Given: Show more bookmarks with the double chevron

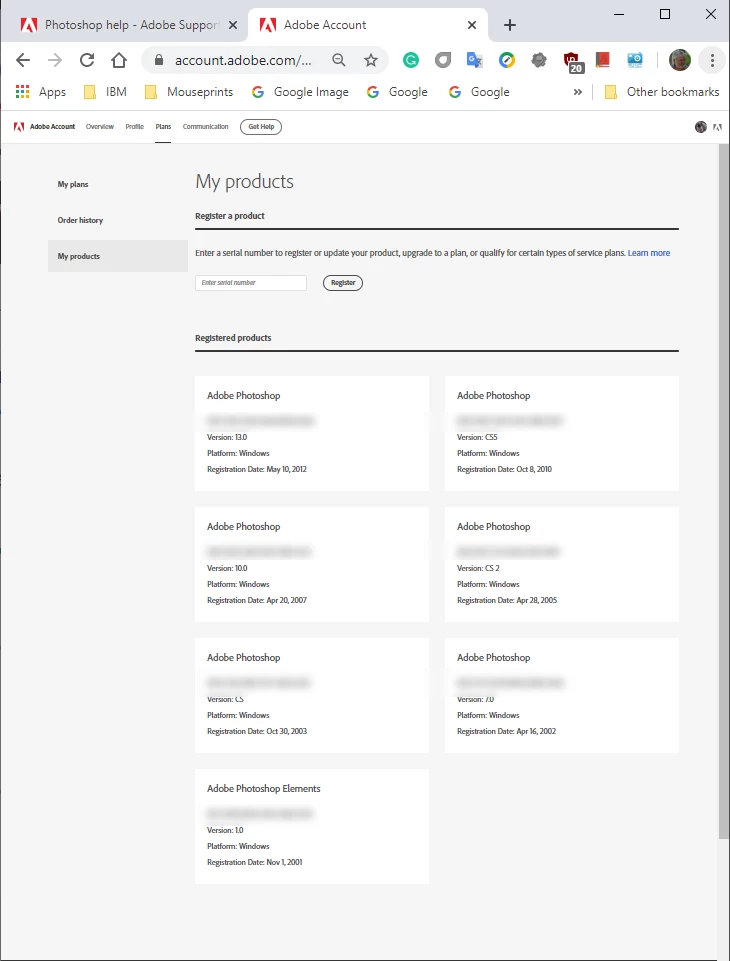Looking at the screenshot, I should (x=577, y=92).
